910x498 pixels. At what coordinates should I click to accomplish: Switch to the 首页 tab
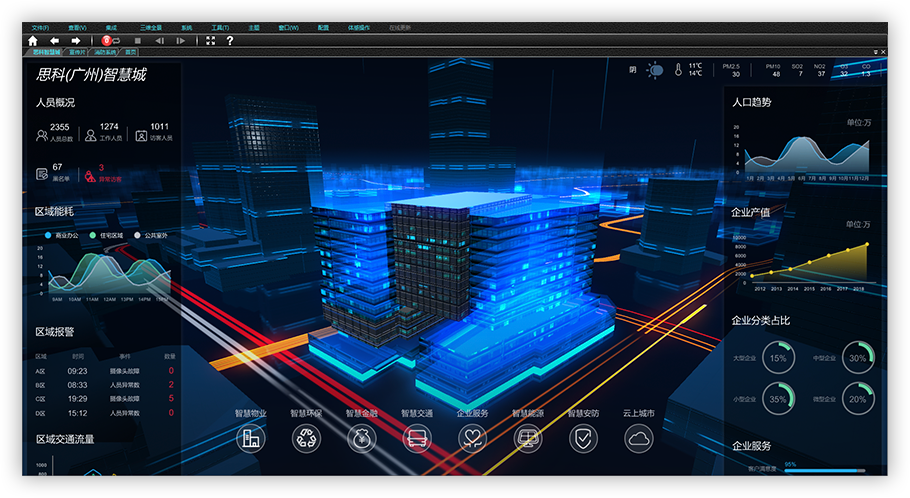click(131, 52)
